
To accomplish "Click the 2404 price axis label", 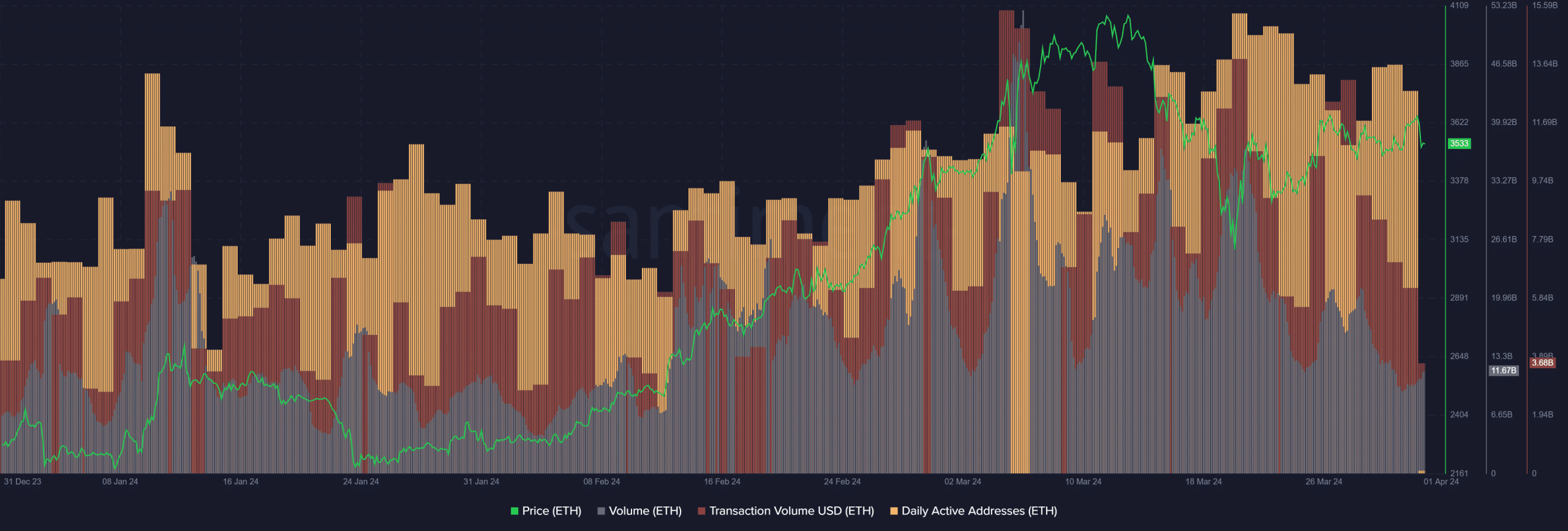I will pyautogui.click(x=1459, y=415).
